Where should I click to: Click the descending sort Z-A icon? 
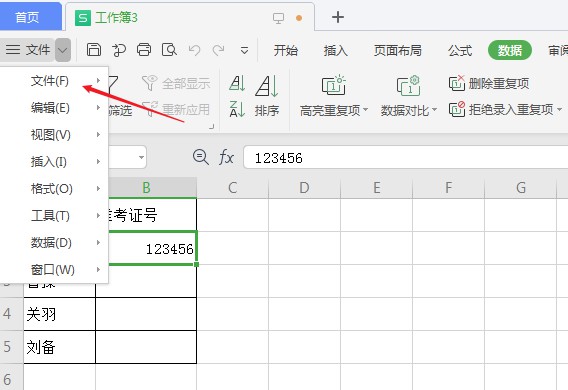point(237,109)
